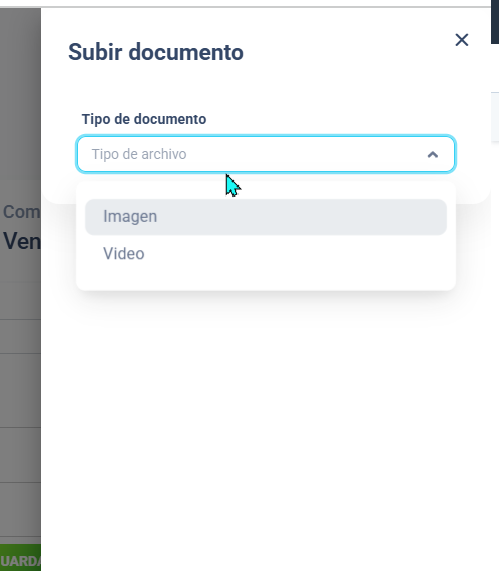Select Imagen from the file type list
The image size is (499, 571).
pyautogui.click(x=130, y=216)
